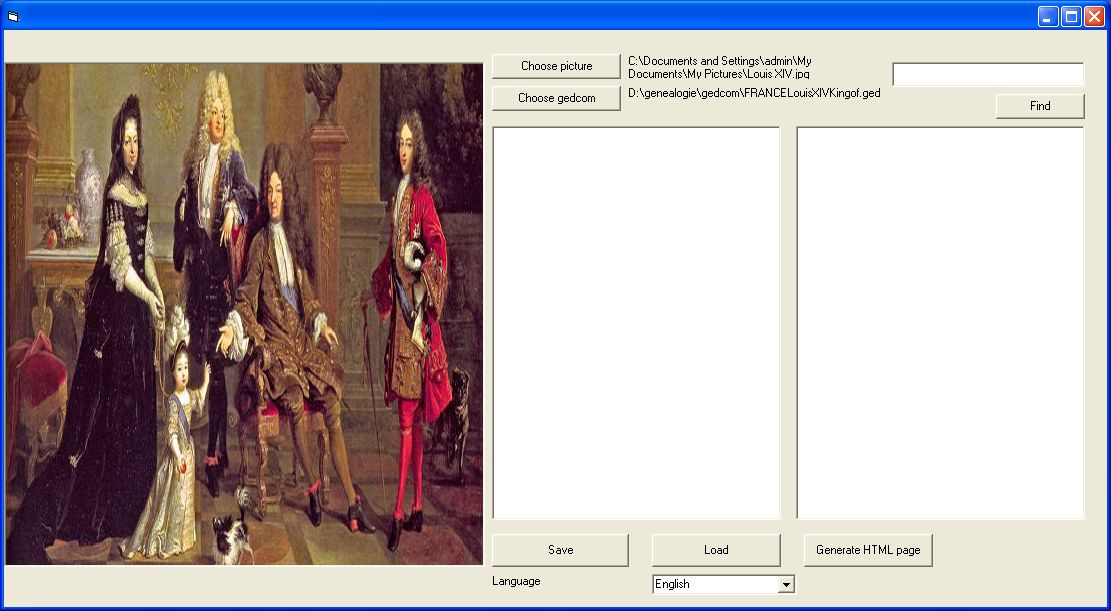Click inside the right empty list box
Viewport: 1111px width, 611px height.
coord(940,323)
